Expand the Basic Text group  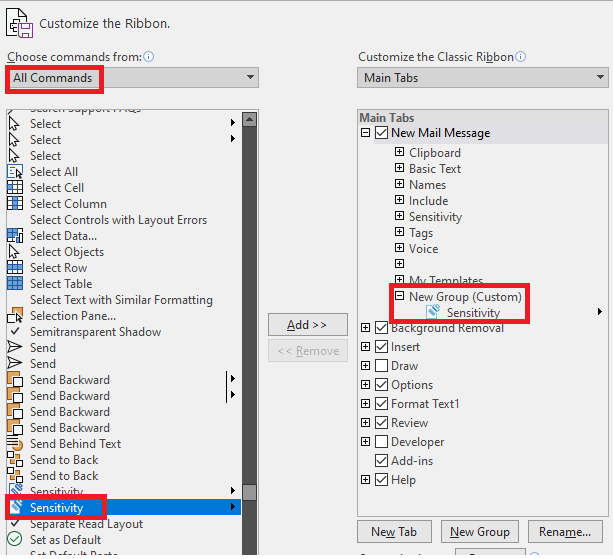(x=399, y=168)
